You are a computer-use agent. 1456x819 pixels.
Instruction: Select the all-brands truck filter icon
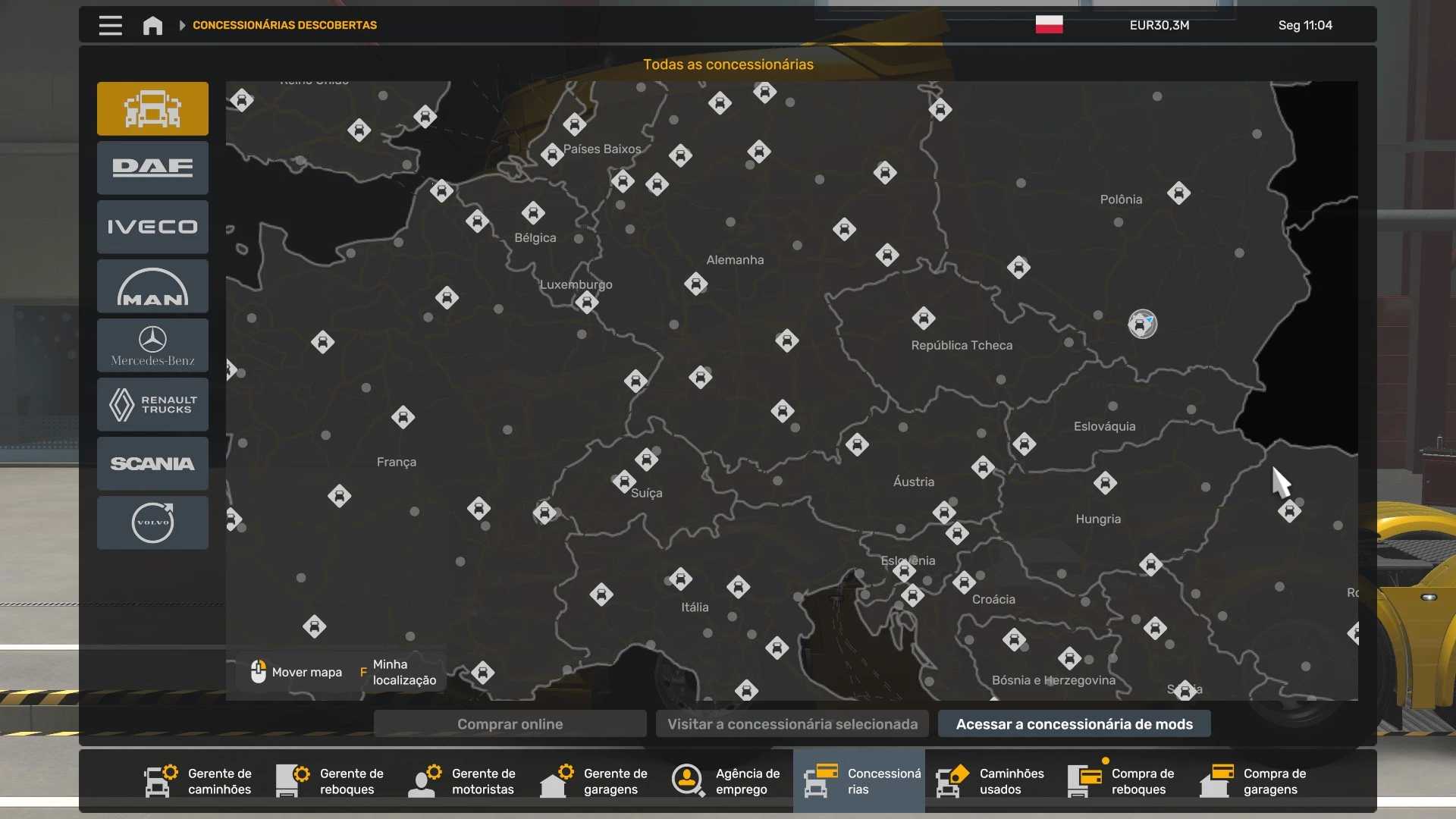pyautogui.click(x=152, y=108)
